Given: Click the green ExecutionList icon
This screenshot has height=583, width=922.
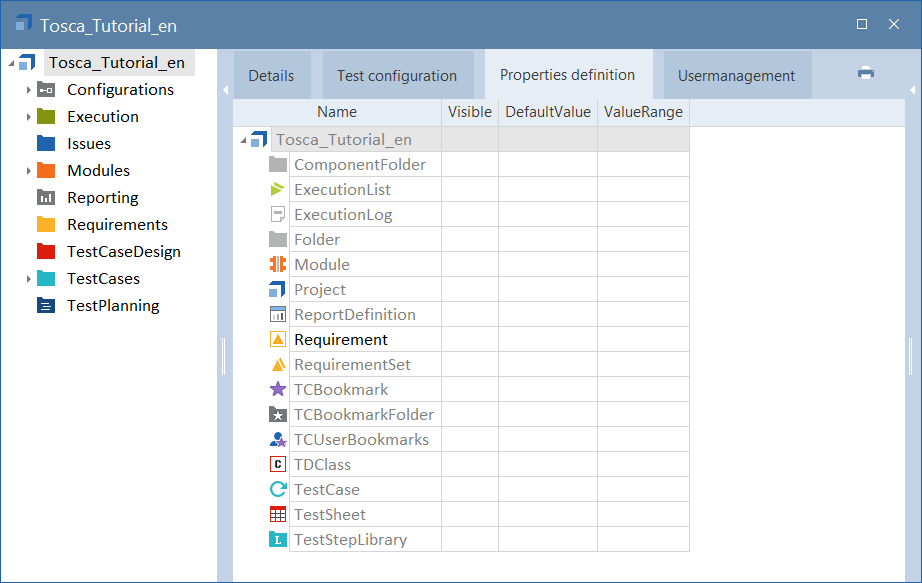Looking at the screenshot, I should click(x=278, y=190).
